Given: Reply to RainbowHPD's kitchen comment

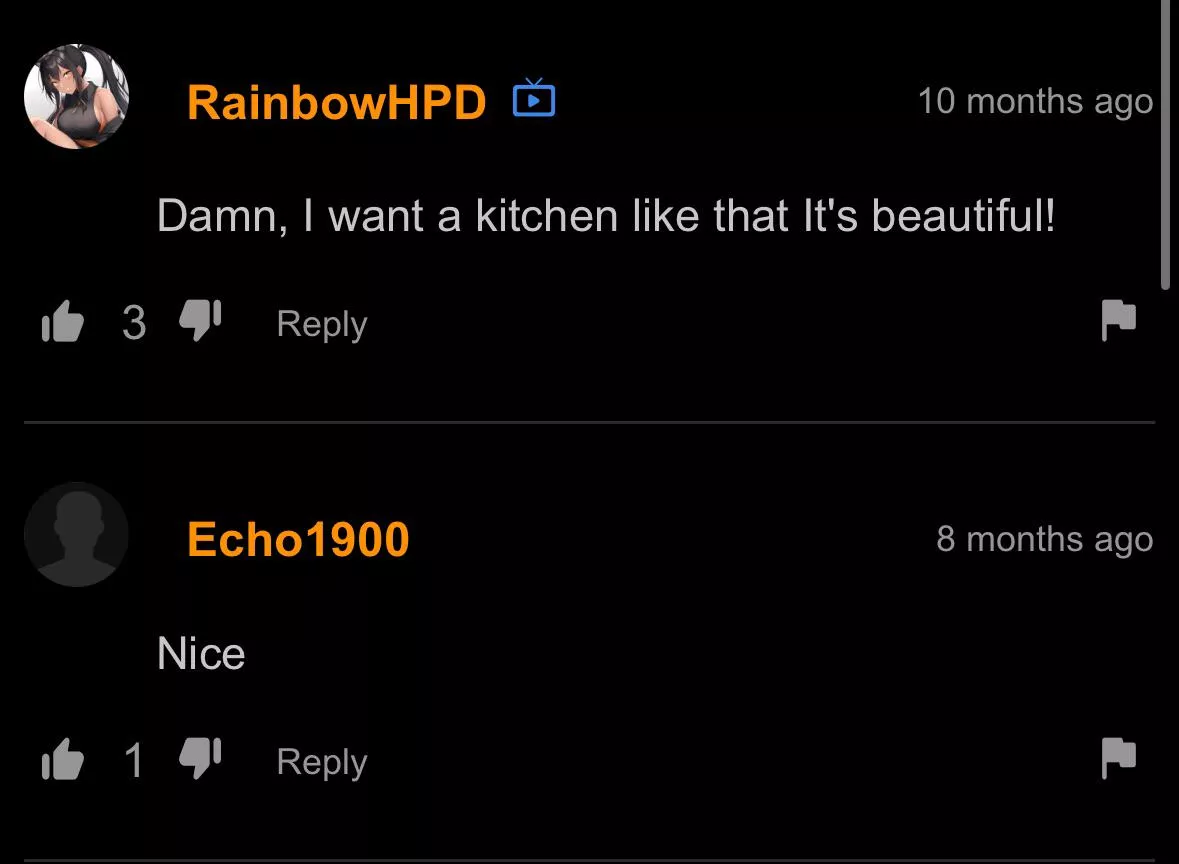Looking at the screenshot, I should coord(322,324).
